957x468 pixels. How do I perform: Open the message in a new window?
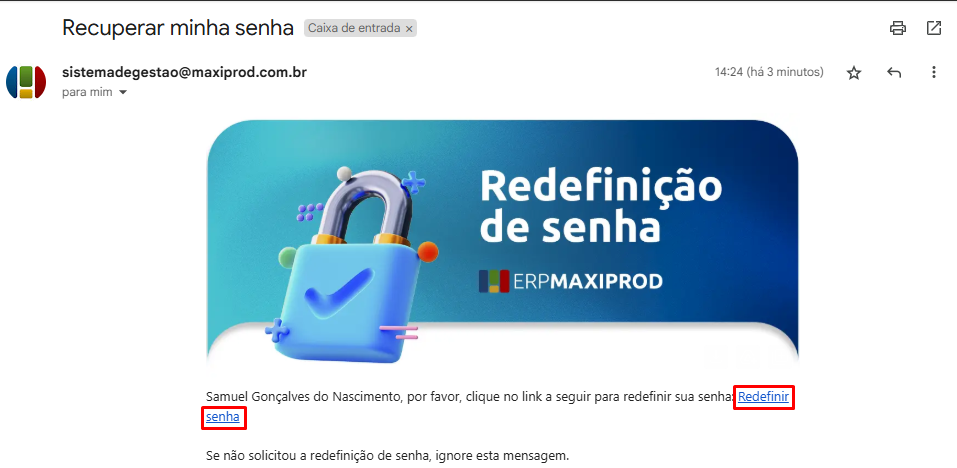[934, 28]
